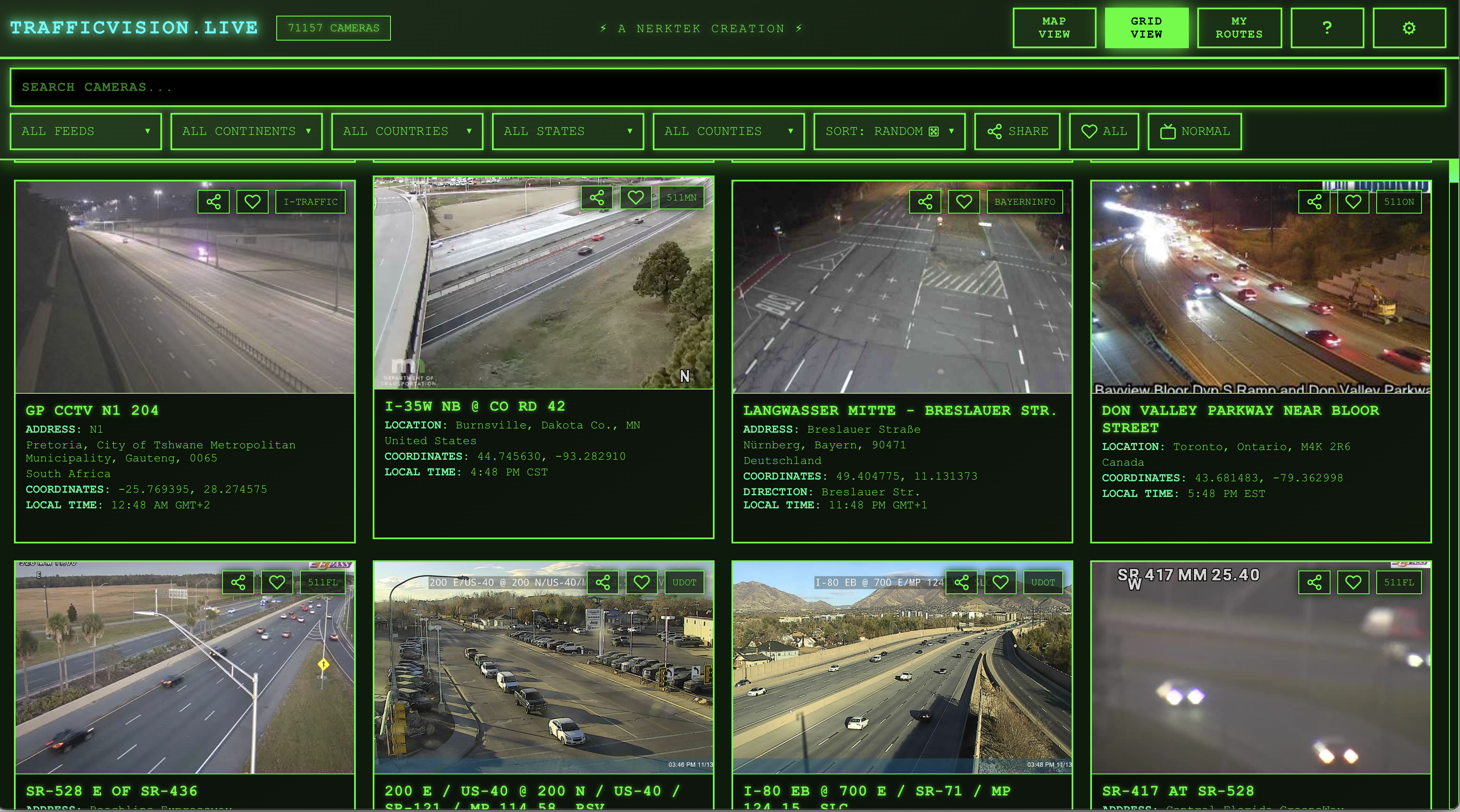Share the GP CCTV N1 204 camera feed
Viewport: 1460px width, 812px height.
click(213, 201)
